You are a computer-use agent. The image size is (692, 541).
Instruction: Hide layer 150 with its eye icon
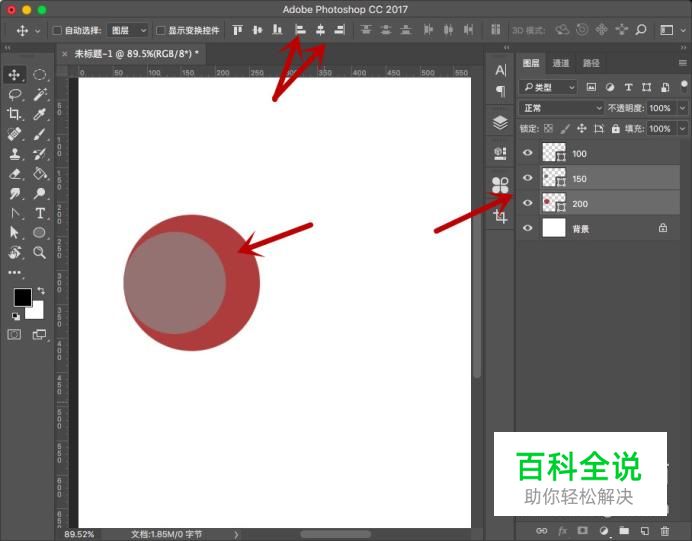pyautogui.click(x=527, y=178)
